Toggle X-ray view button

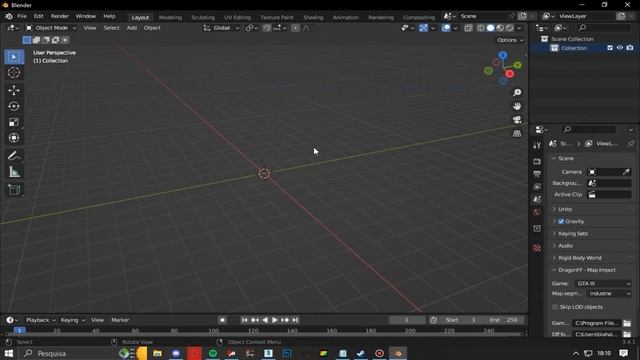point(468,28)
